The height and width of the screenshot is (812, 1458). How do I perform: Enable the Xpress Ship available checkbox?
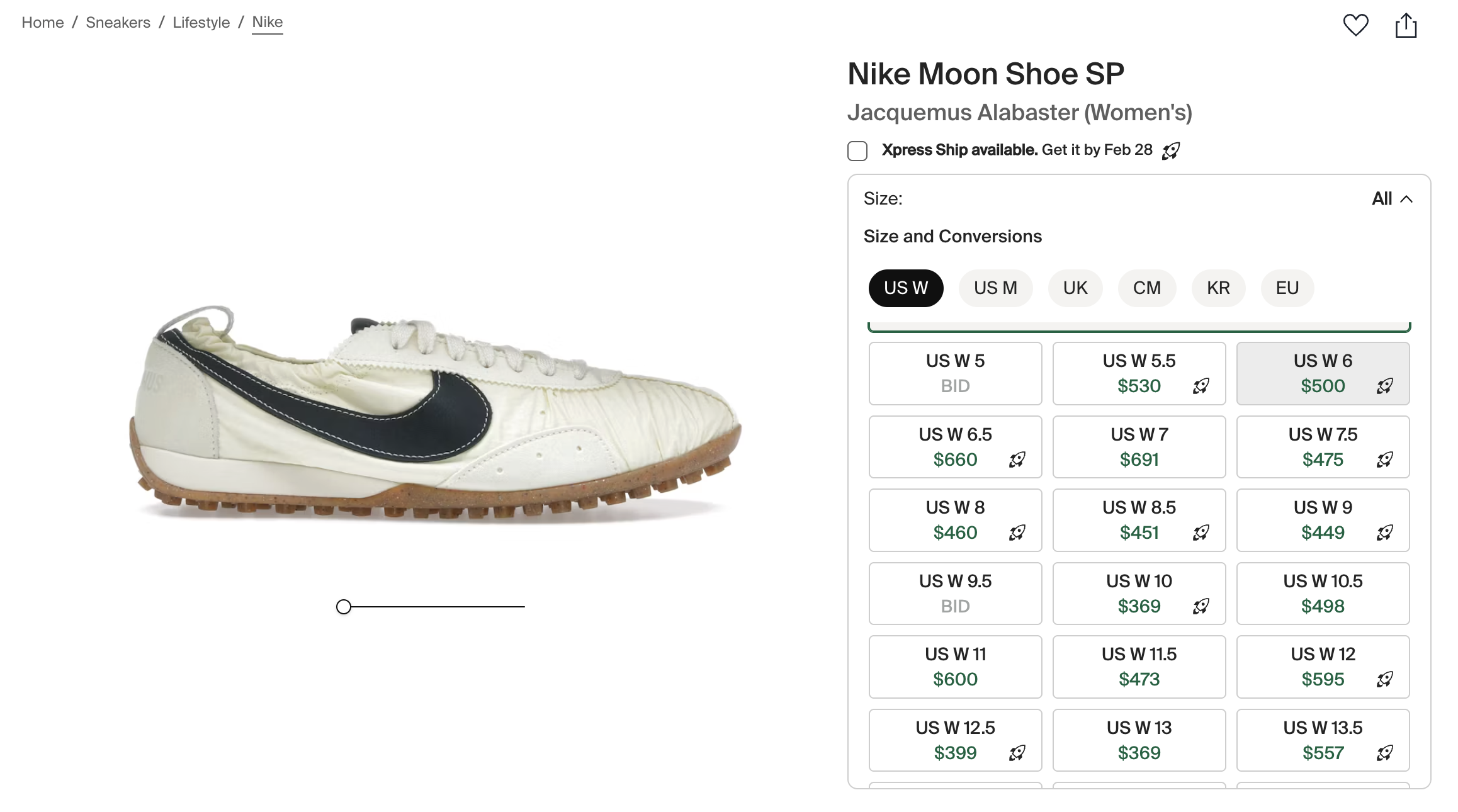(857, 151)
